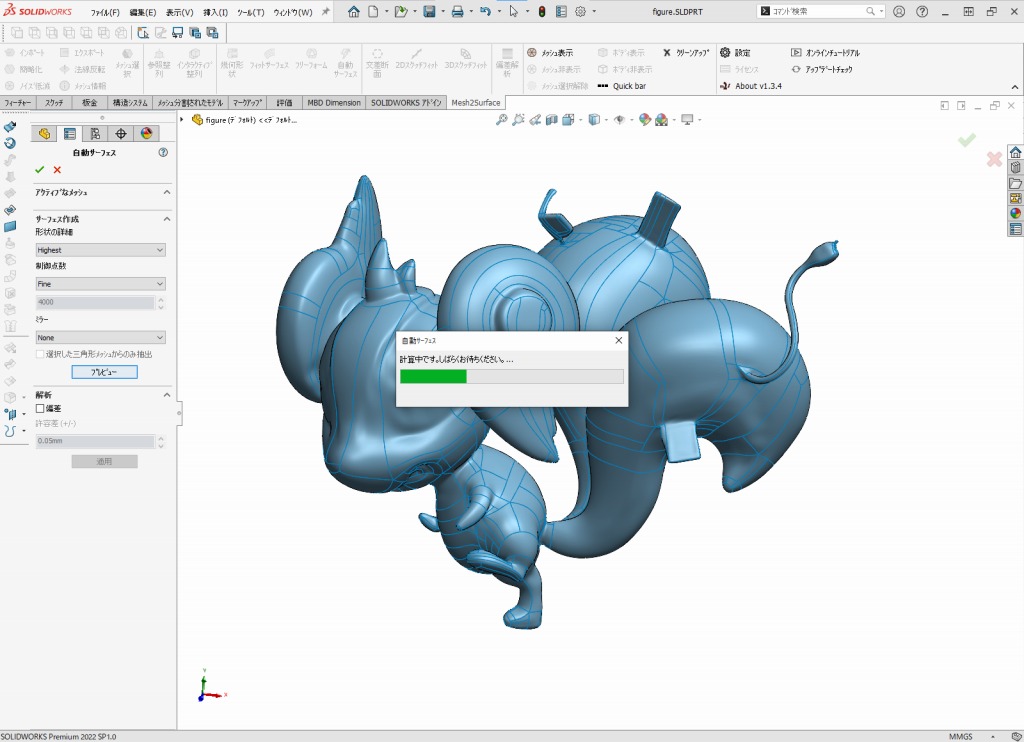This screenshot has width=1024, height=742.
Task: Pin the menu bar with the pushpin
Action: click(x=325, y=11)
